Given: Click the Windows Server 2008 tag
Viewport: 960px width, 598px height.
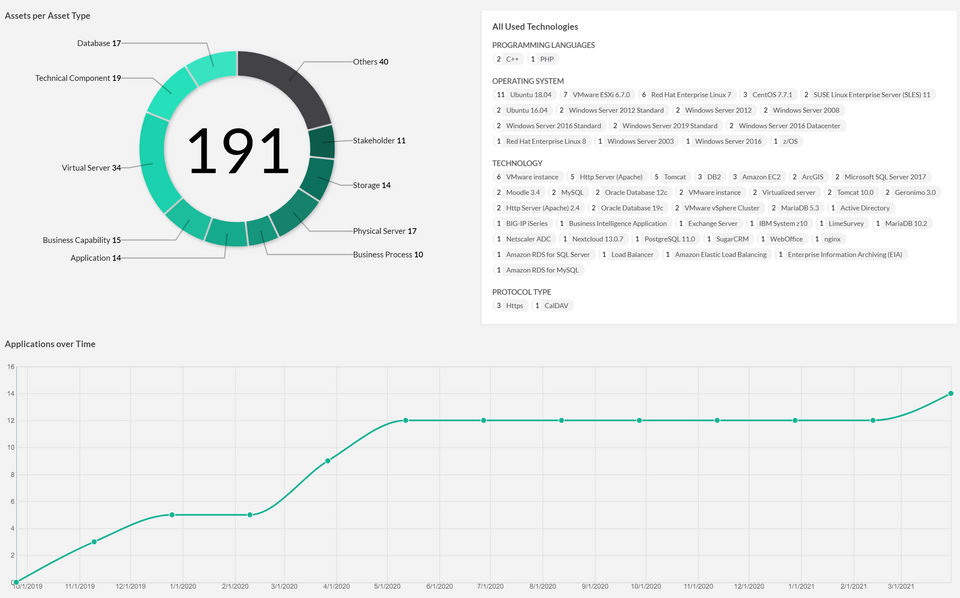Looking at the screenshot, I should tap(801, 110).
